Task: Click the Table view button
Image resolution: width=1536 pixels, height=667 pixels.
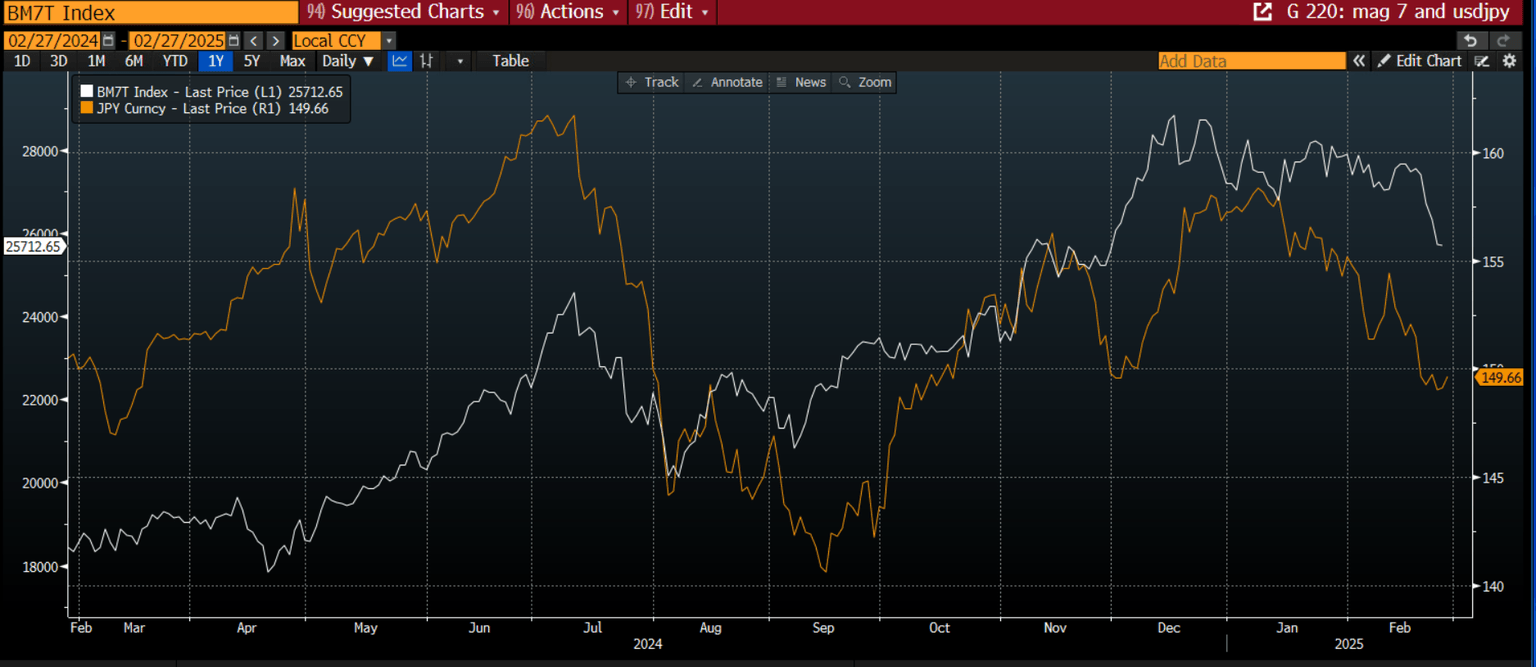Action: [509, 61]
